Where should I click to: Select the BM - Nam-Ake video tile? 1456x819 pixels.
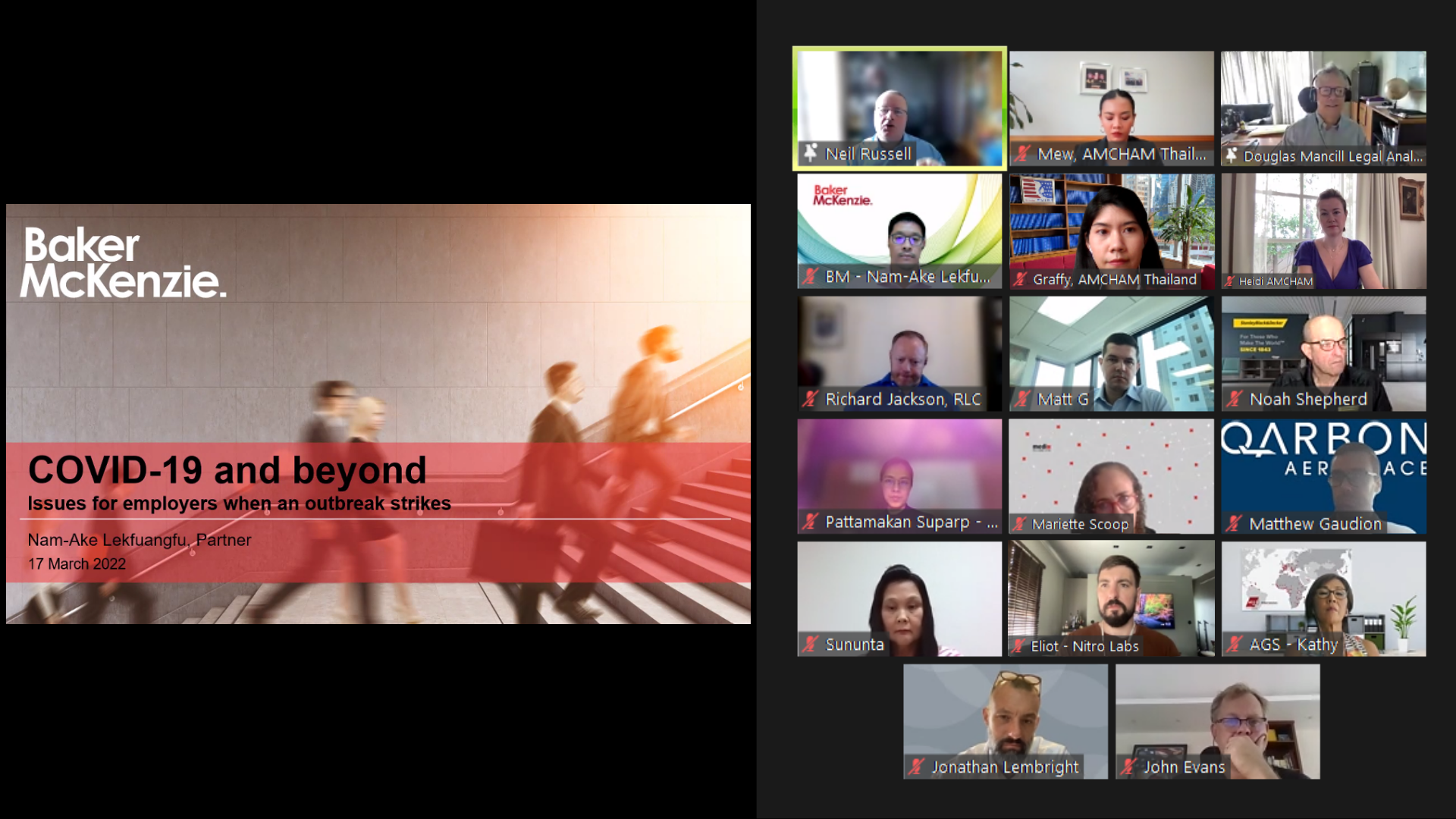point(899,231)
